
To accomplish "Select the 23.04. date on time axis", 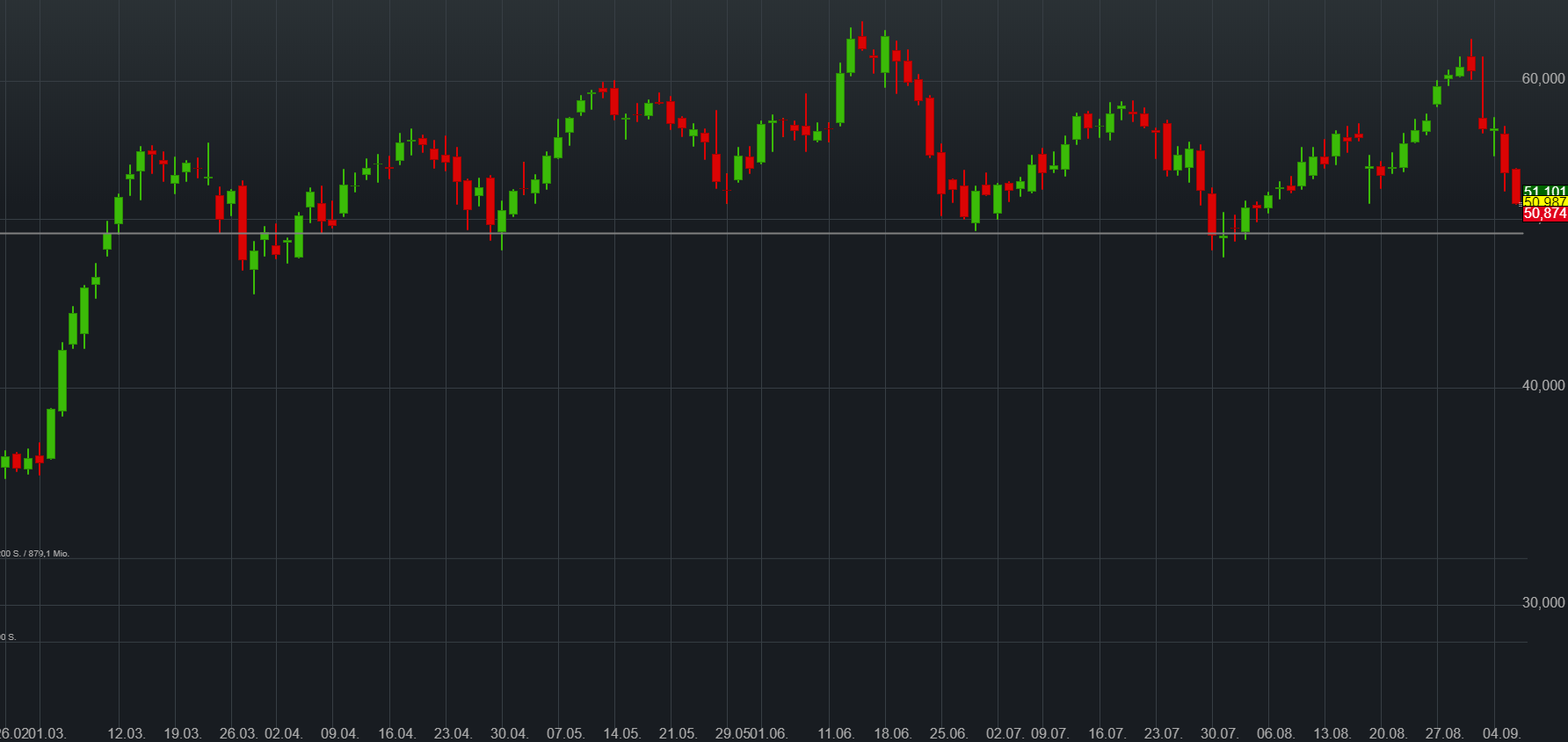I will (453, 733).
